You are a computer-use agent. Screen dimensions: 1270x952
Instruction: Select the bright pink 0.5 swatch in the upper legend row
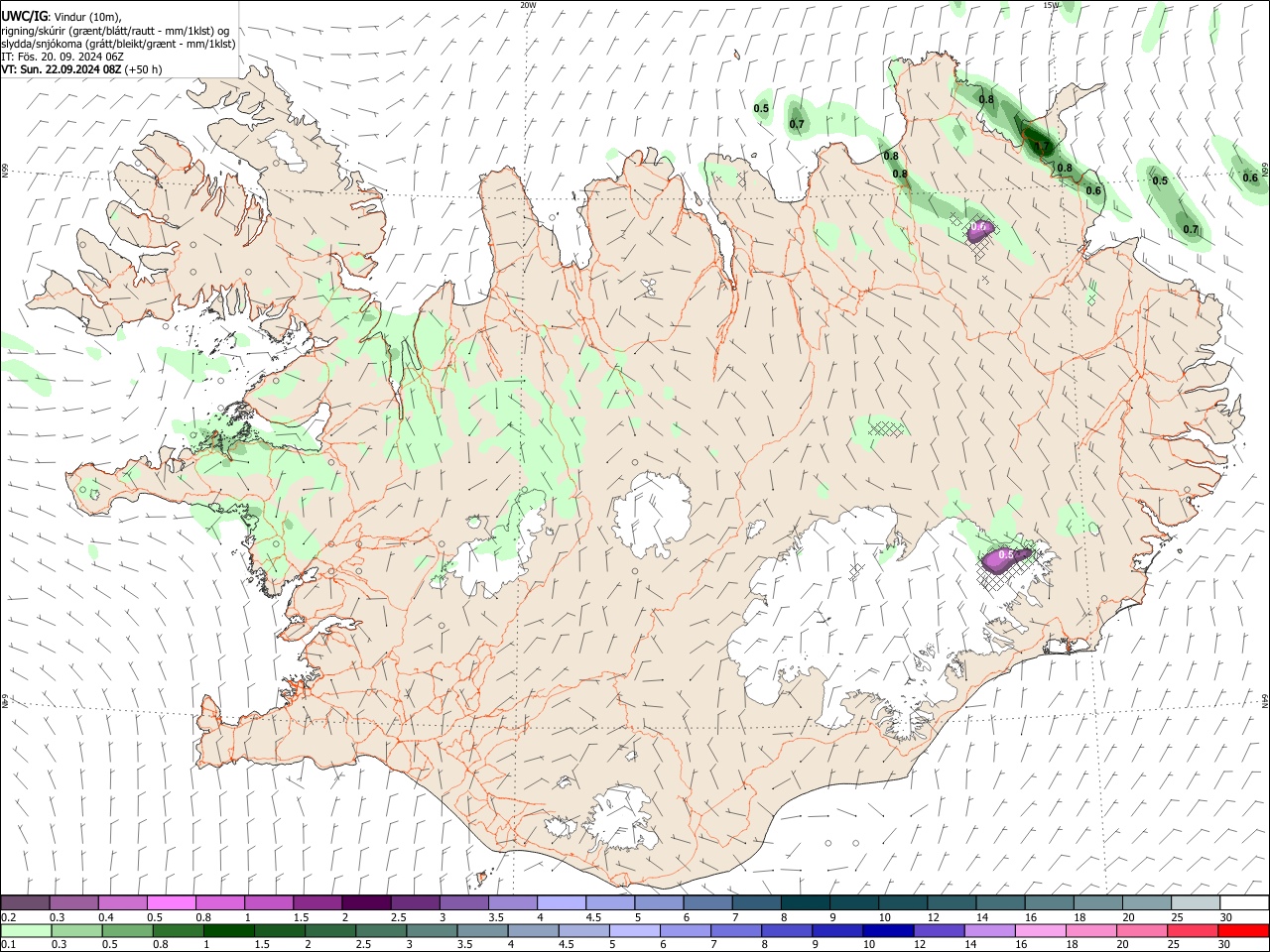click(x=172, y=903)
